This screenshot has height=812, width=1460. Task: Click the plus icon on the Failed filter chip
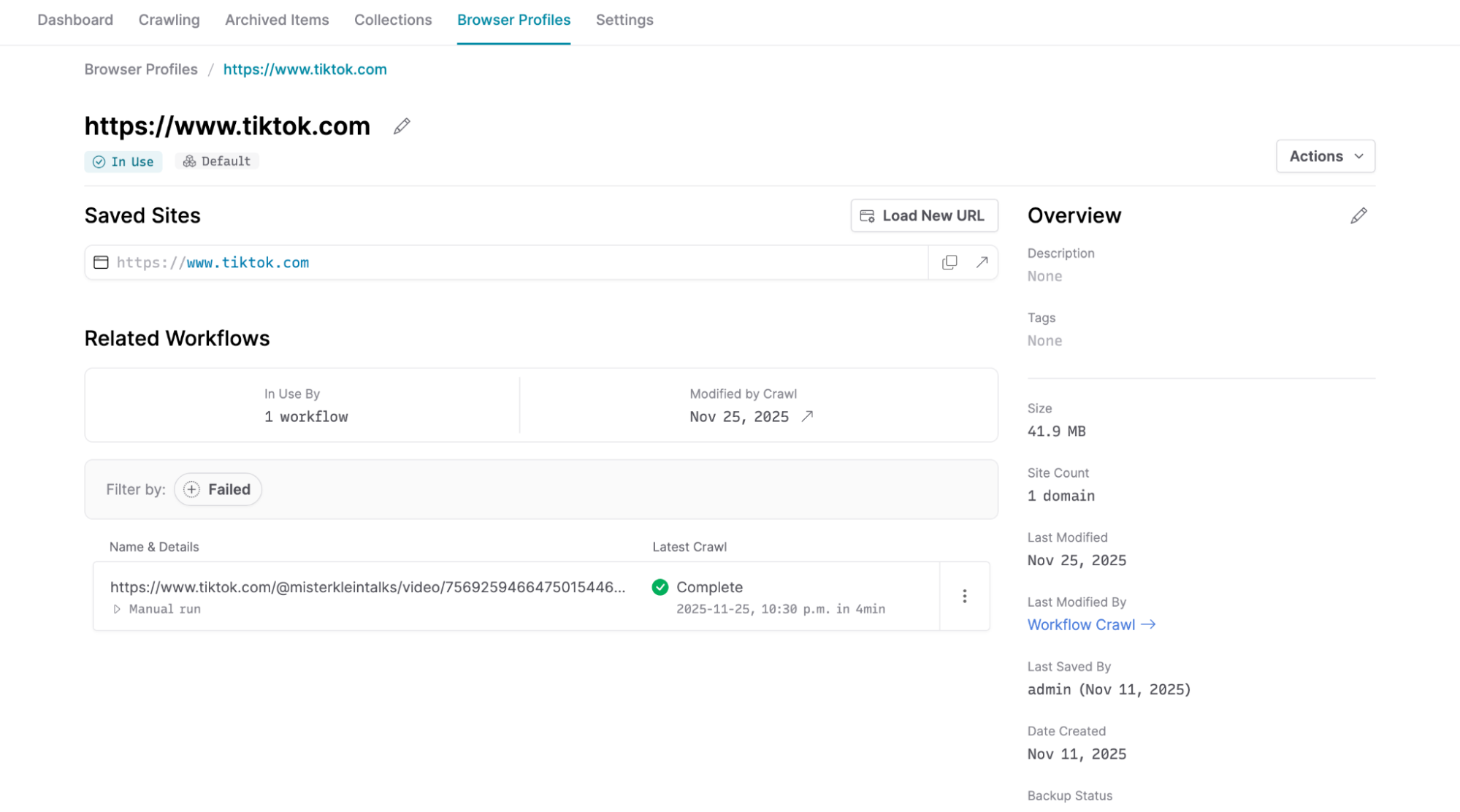[191, 489]
